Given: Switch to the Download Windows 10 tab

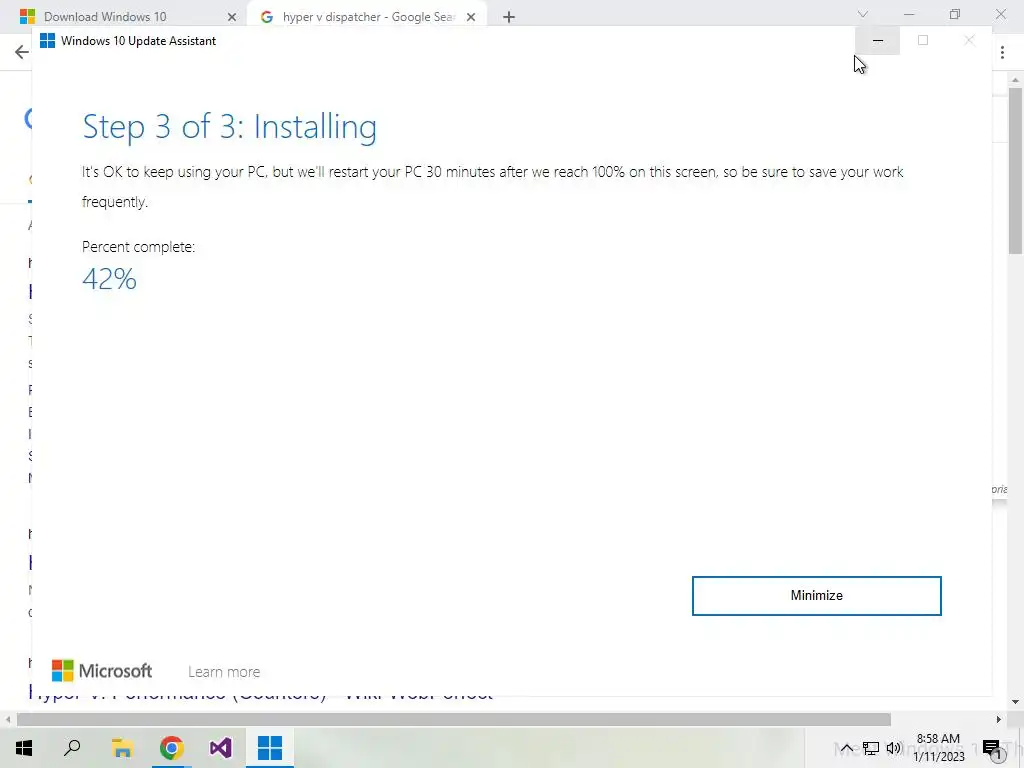Looking at the screenshot, I should click(124, 17).
